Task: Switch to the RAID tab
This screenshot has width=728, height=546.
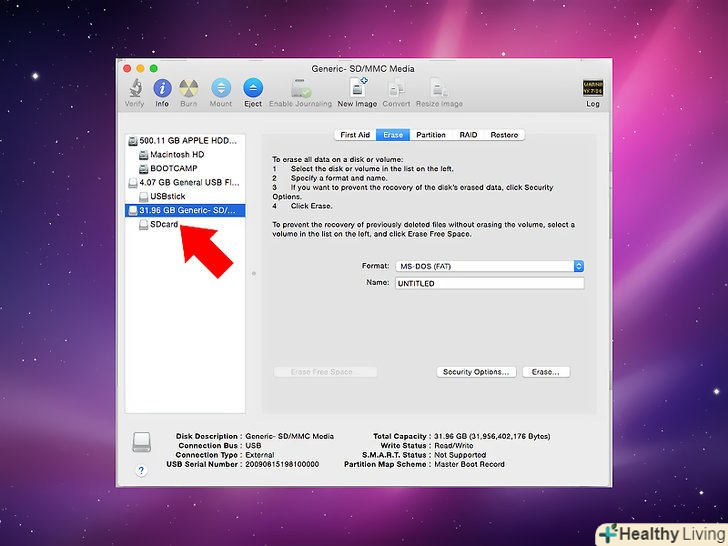Action: (x=468, y=135)
